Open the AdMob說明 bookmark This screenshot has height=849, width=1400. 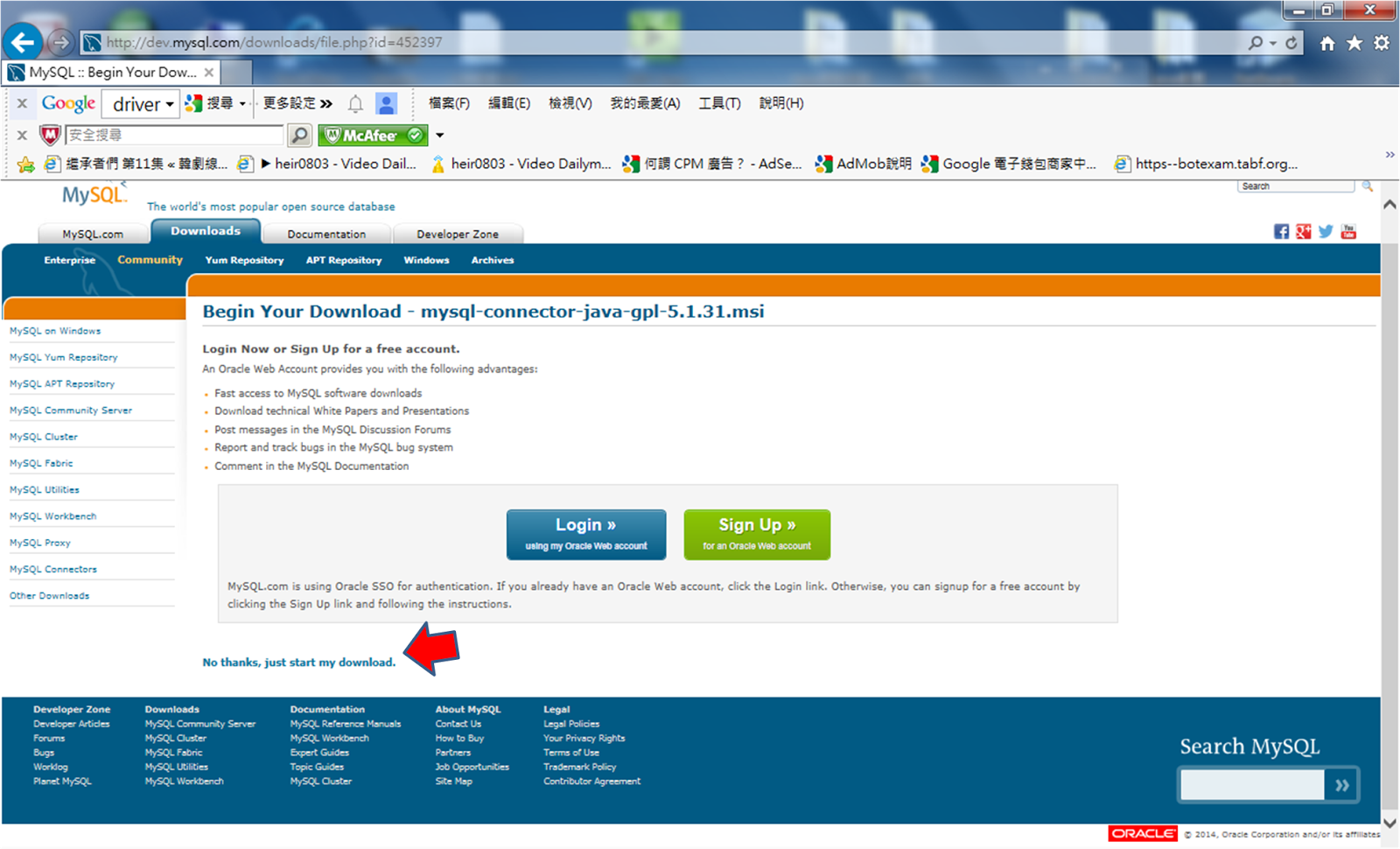(864, 164)
